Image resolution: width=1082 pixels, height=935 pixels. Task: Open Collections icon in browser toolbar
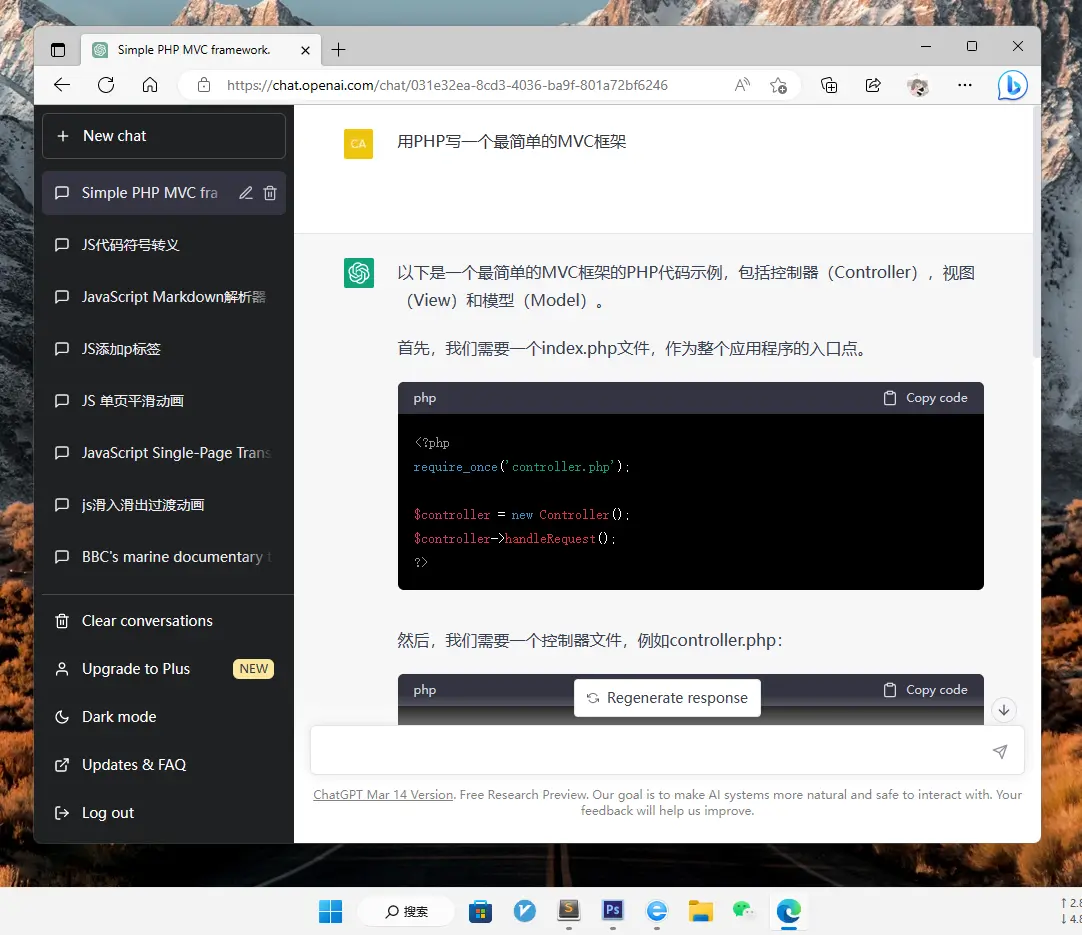pos(829,86)
